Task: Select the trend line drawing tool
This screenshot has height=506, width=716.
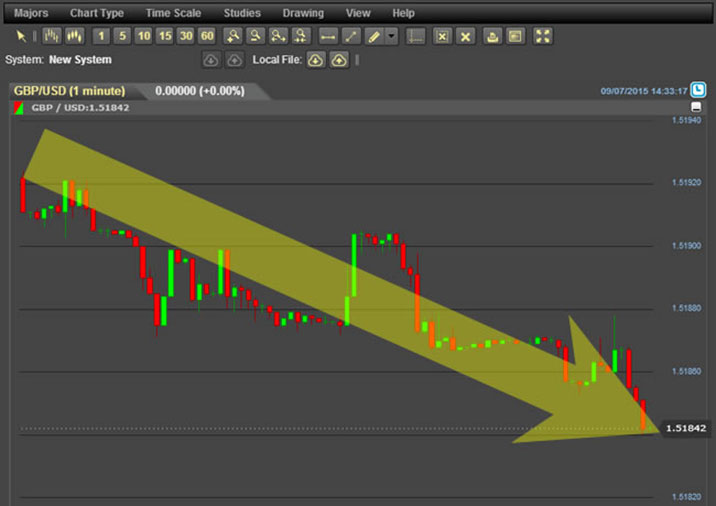Action: pyautogui.click(x=351, y=36)
